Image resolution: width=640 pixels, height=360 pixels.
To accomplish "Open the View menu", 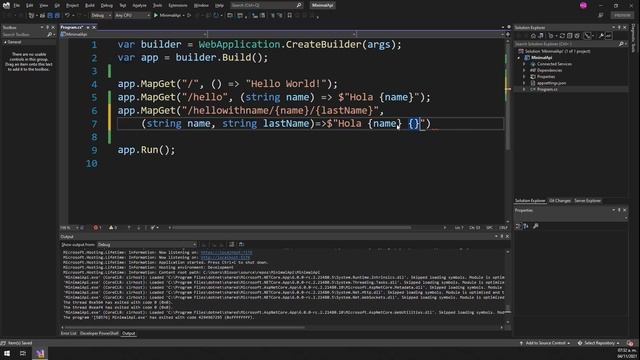I will pos(44,5).
